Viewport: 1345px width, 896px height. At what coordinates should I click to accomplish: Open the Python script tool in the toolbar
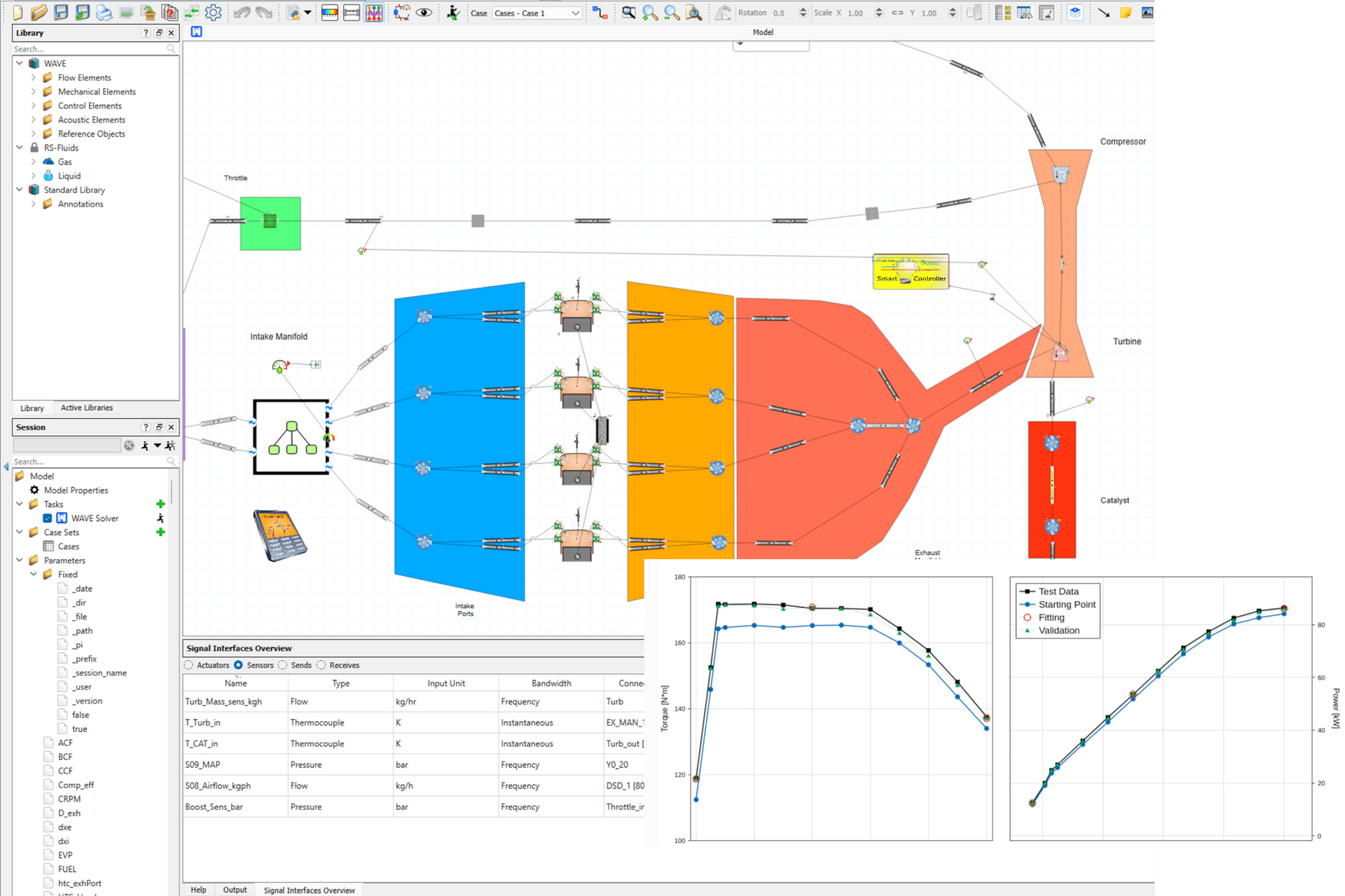293,12
